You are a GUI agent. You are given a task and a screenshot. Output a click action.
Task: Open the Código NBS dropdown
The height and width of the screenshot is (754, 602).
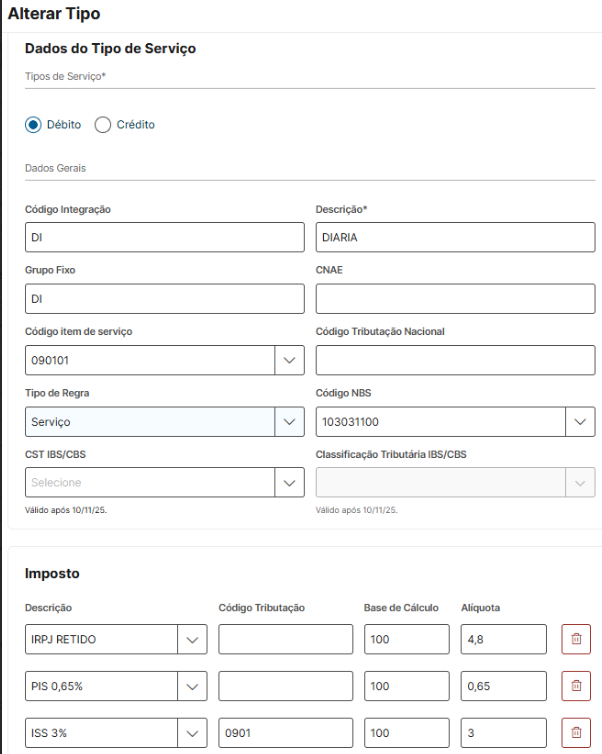[x=580, y=422]
